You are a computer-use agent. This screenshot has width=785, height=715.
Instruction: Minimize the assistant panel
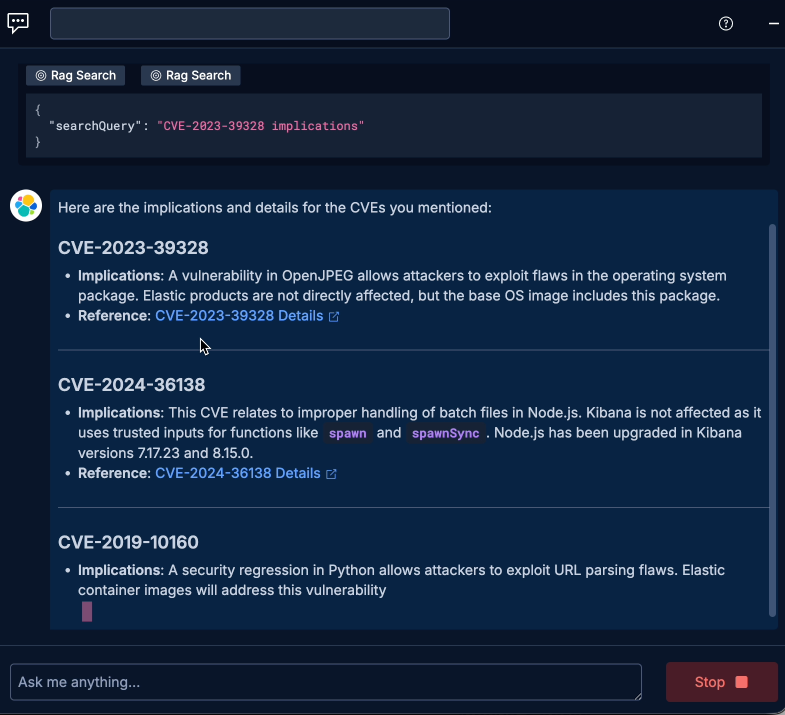coord(773,24)
